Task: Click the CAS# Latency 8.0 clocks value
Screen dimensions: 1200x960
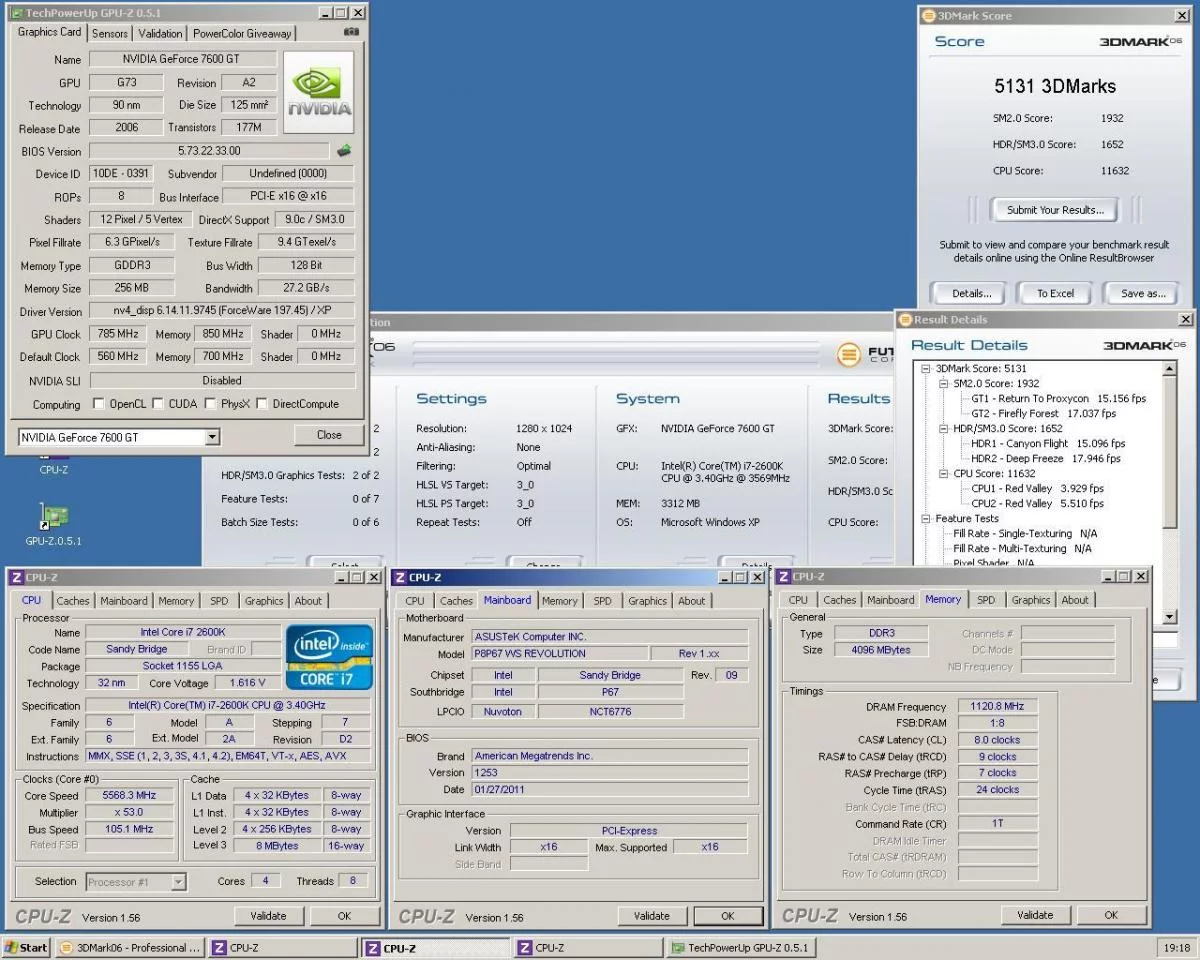Action: point(998,740)
